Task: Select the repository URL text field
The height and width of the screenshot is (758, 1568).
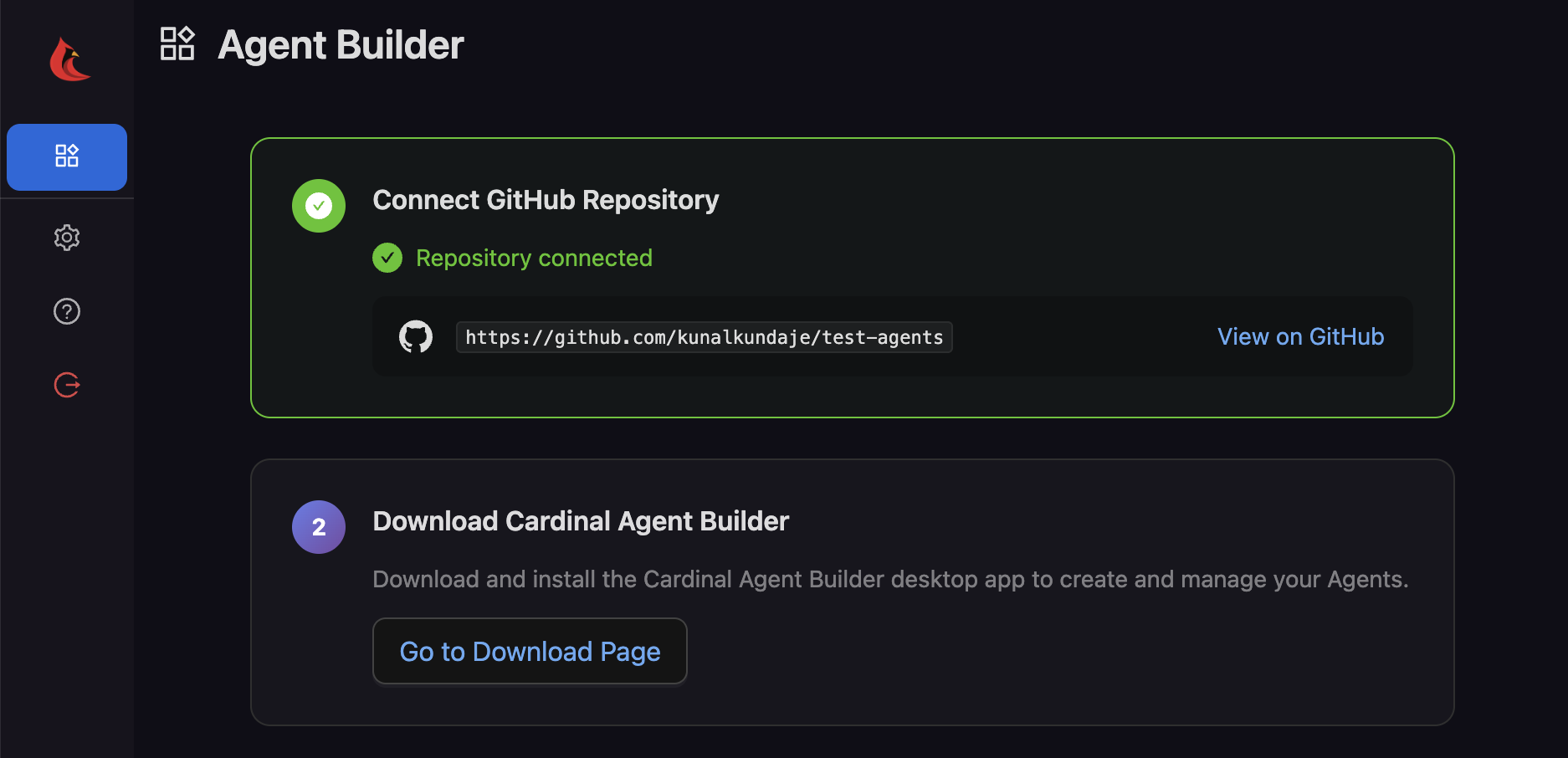Action: (703, 336)
